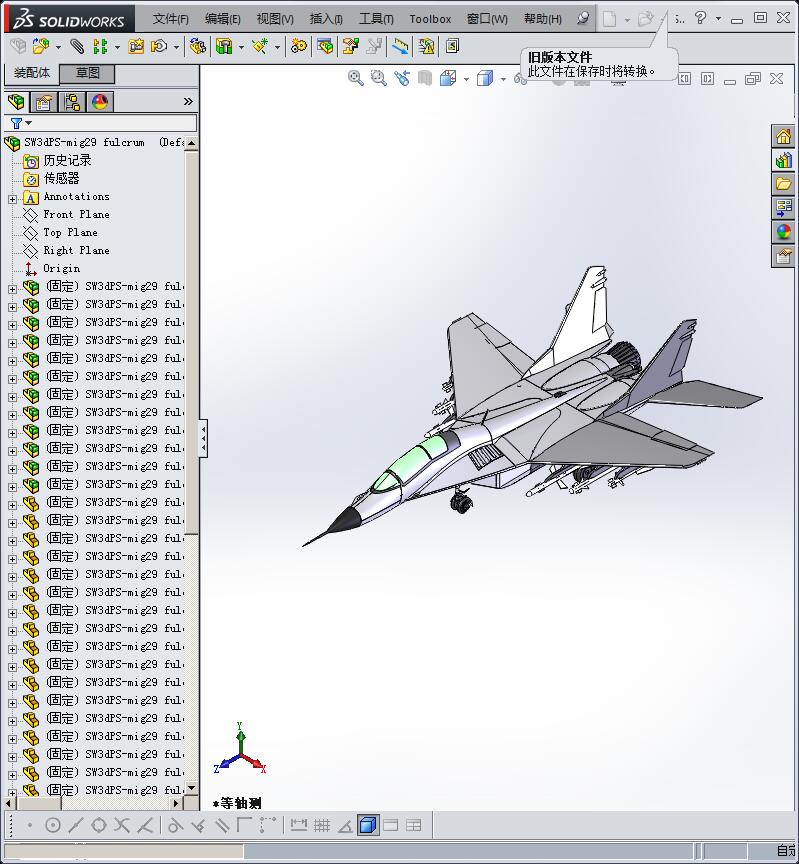Open the Appearances color ball task pane icon
Image resolution: width=799 pixels, height=864 pixels.
(x=784, y=232)
